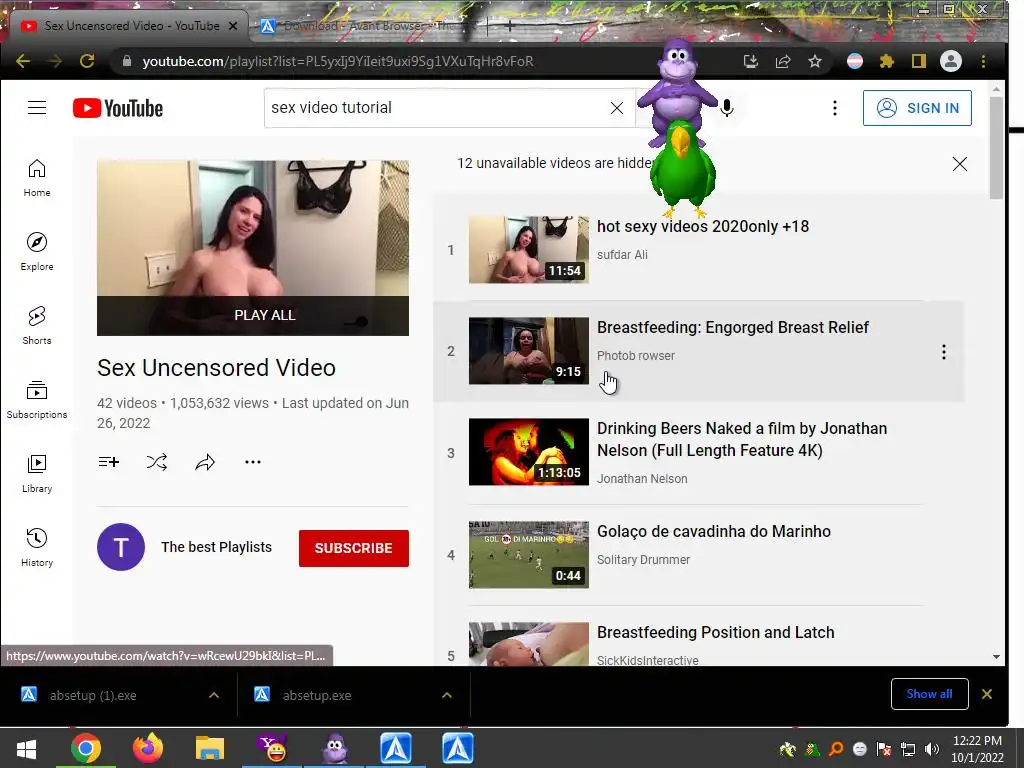Image resolution: width=1024 pixels, height=768 pixels.
Task: Click into the YouTube search field
Action: [436, 108]
